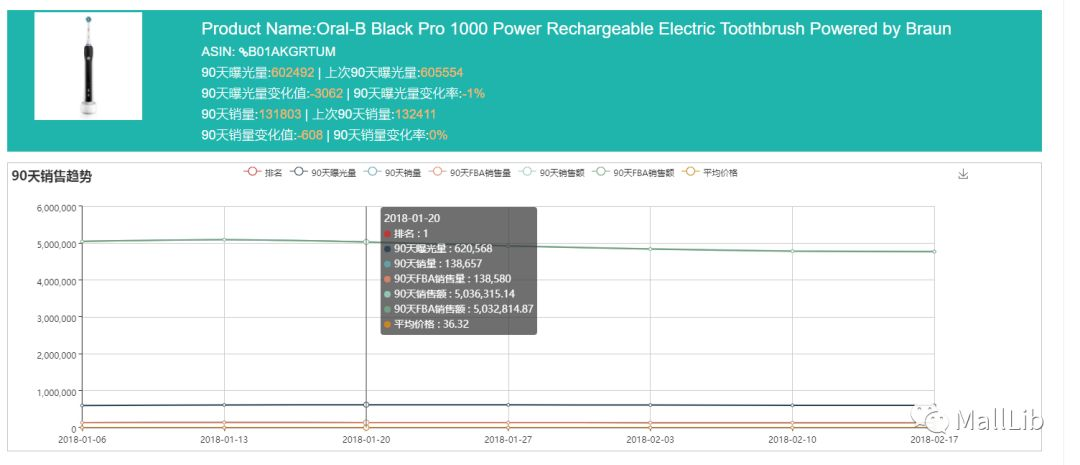Click the 2018-02-03 x-axis date label
The height and width of the screenshot is (465, 1080).
650,439
